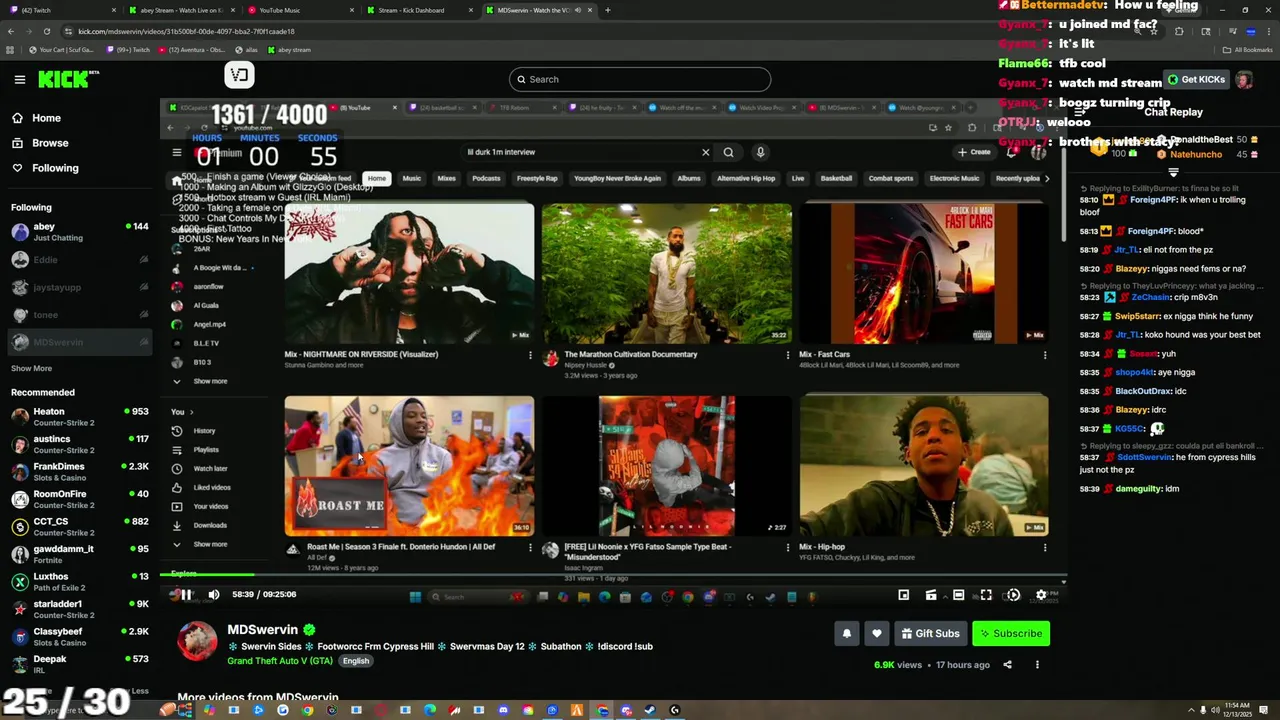Switch to Stream - Kick Dashboard tab
This screenshot has height=720, width=1280.
click(x=420, y=10)
